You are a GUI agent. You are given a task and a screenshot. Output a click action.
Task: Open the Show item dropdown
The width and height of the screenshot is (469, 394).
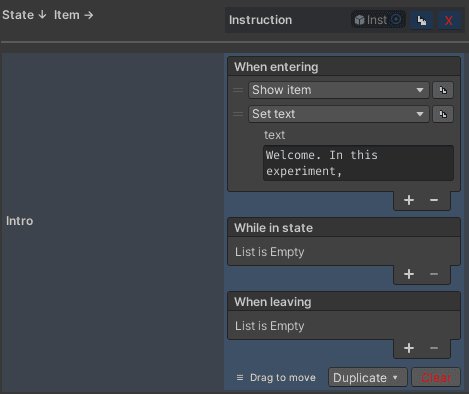[339, 90]
